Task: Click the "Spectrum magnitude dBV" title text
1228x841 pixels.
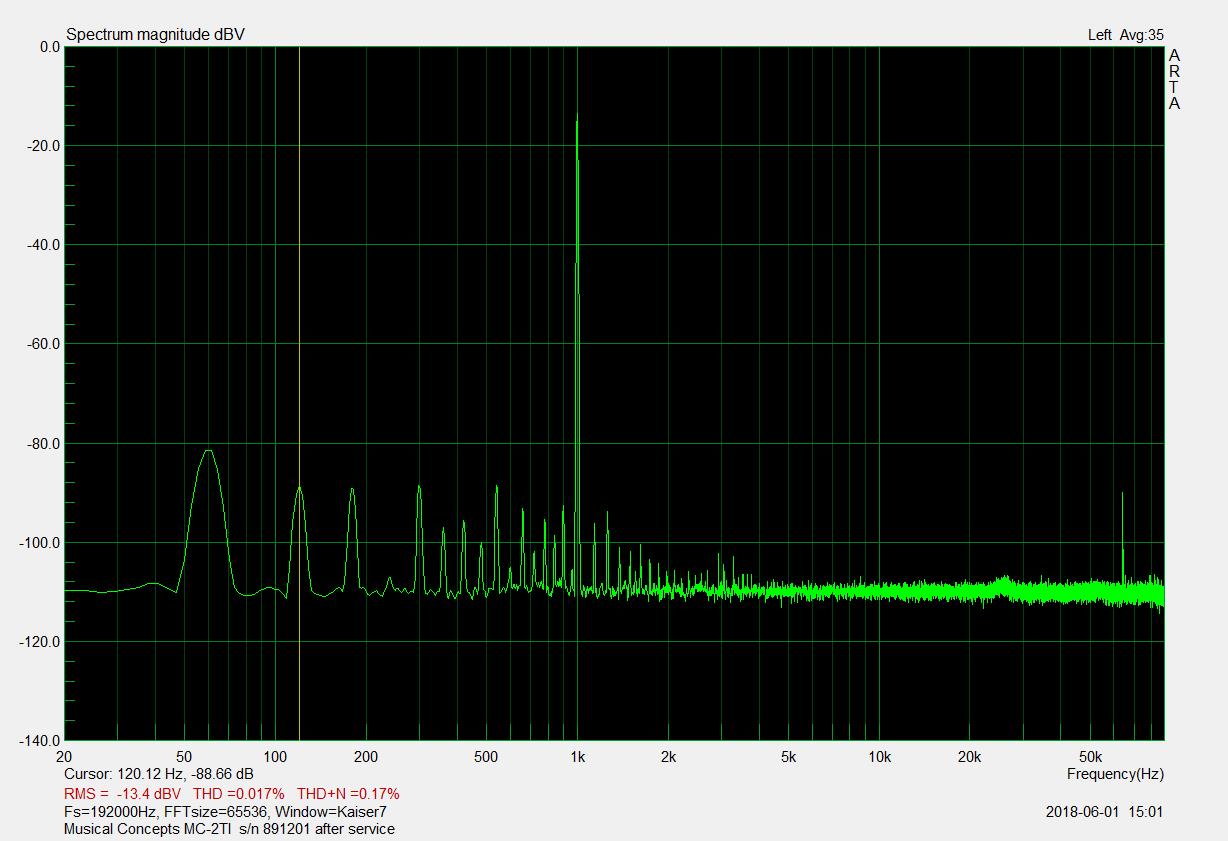Action: tap(155, 35)
